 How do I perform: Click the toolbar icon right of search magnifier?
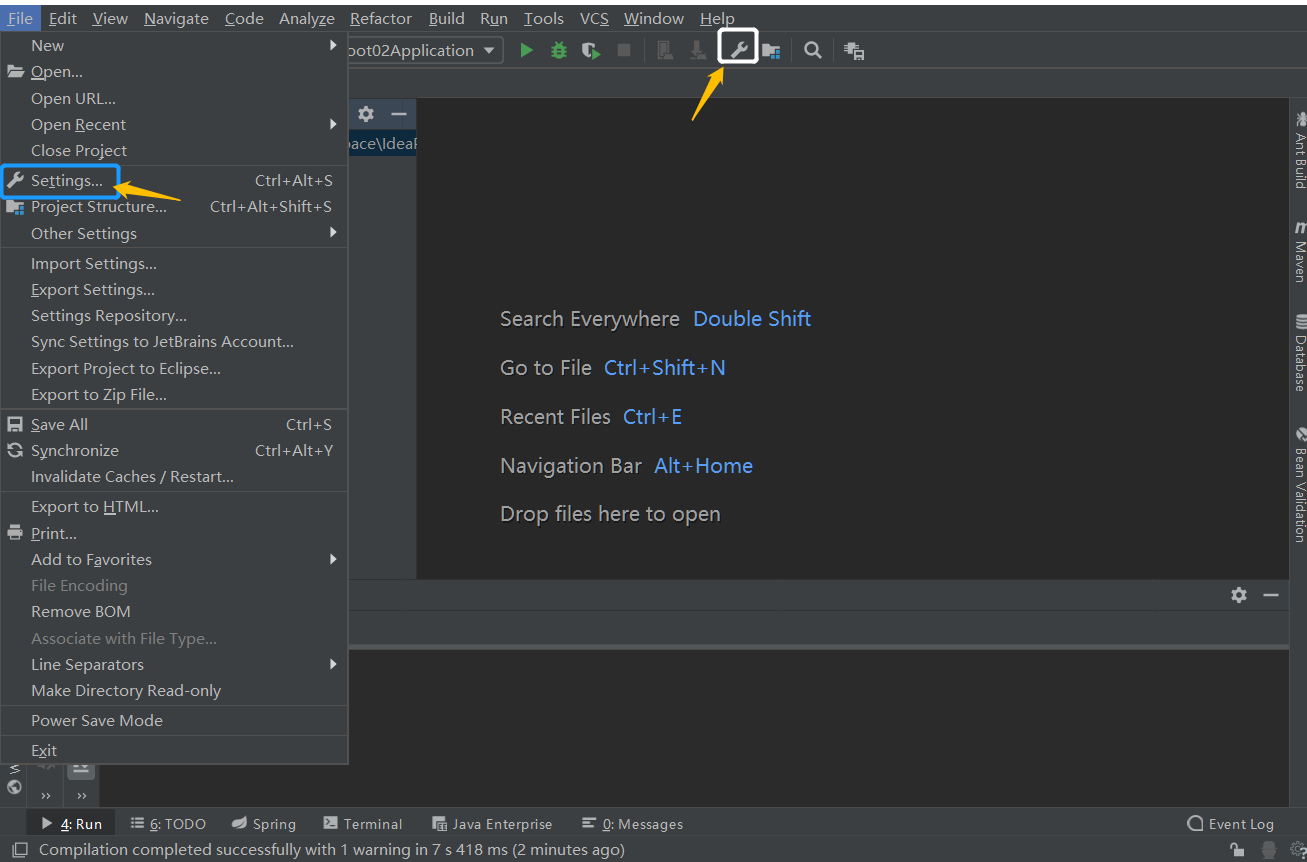853,50
